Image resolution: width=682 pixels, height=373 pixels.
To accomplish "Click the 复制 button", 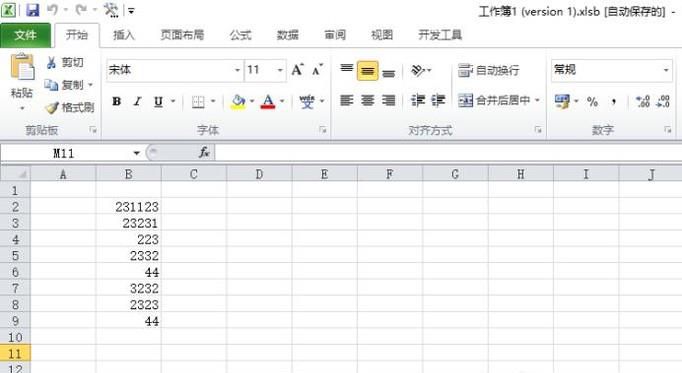I will pos(64,85).
